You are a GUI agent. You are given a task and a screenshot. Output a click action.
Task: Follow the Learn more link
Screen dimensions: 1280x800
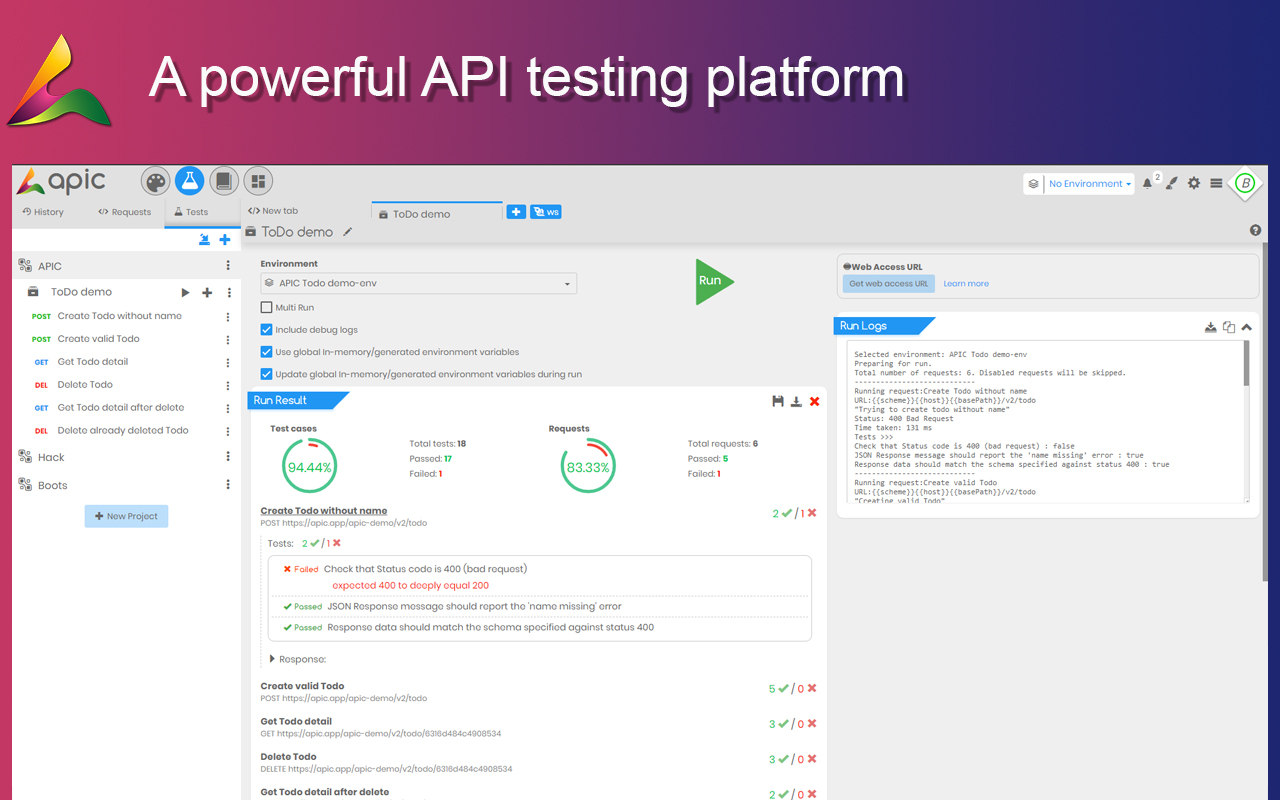(966, 284)
